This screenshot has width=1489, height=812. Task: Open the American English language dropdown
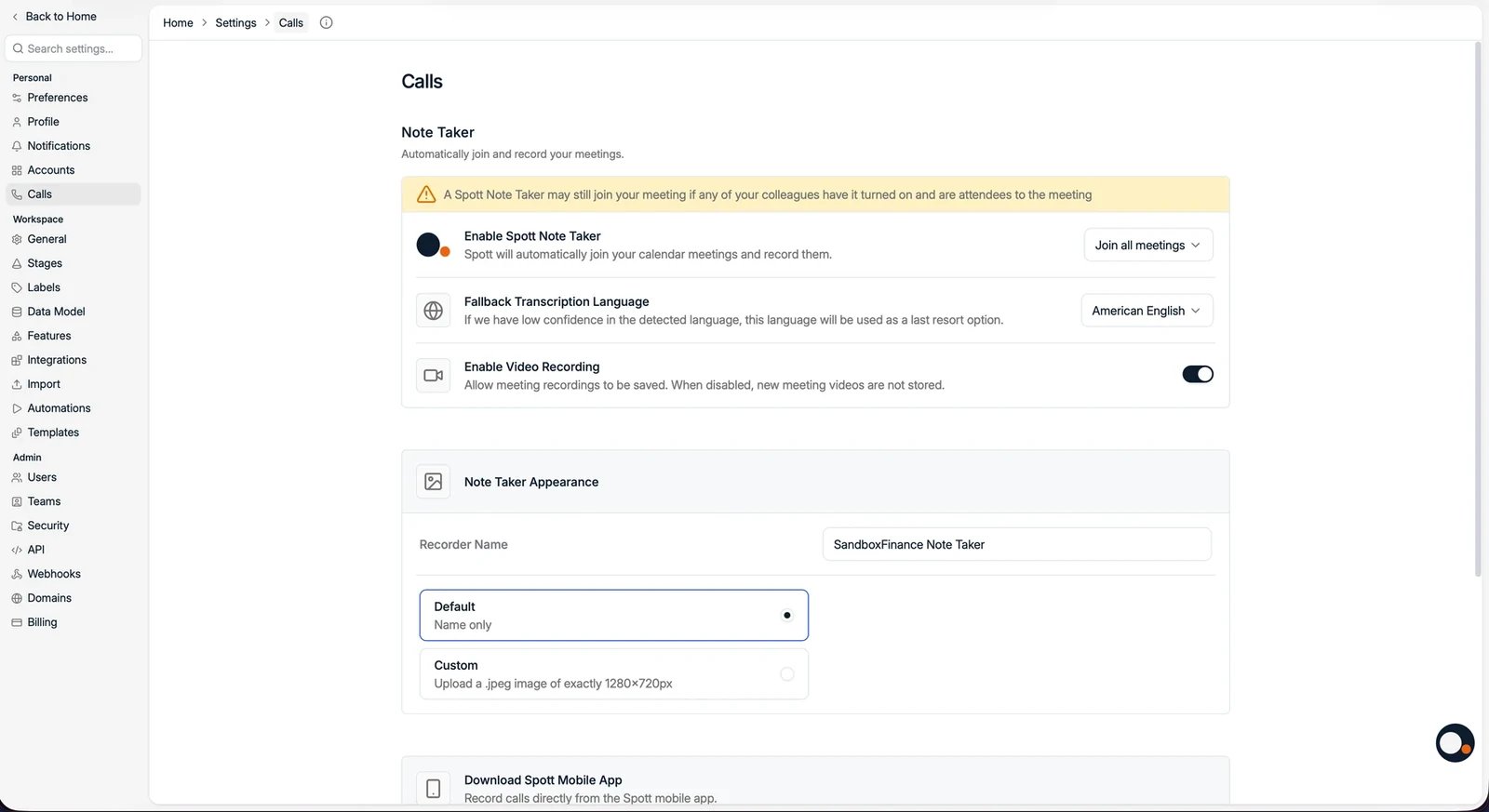click(1147, 311)
